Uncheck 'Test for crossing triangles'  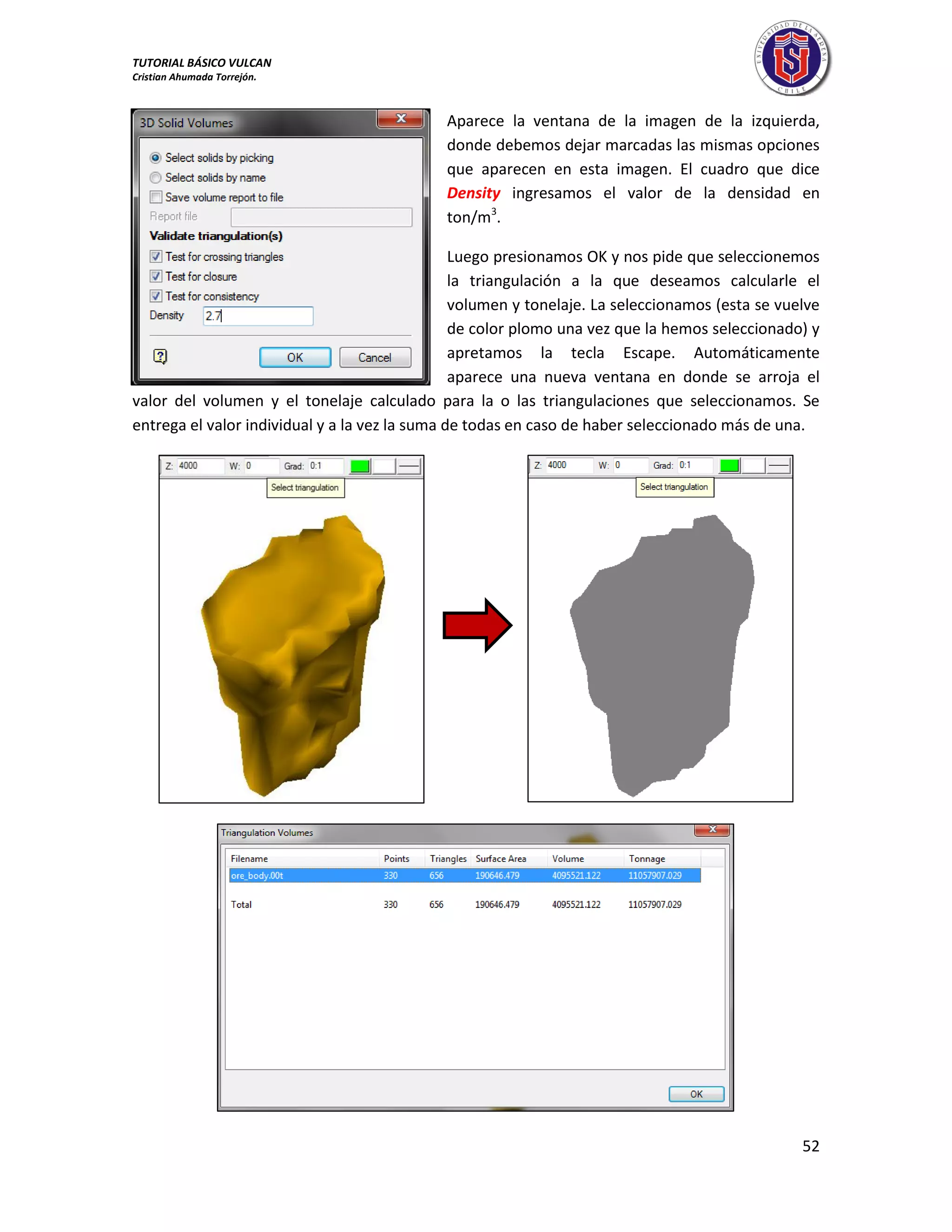point(156,257)
